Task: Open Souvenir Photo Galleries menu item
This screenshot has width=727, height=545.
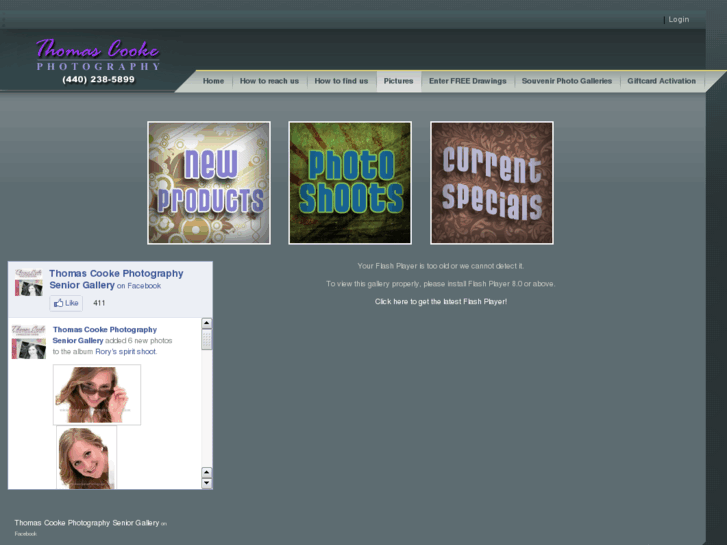Action: click(x=567, y=81)
